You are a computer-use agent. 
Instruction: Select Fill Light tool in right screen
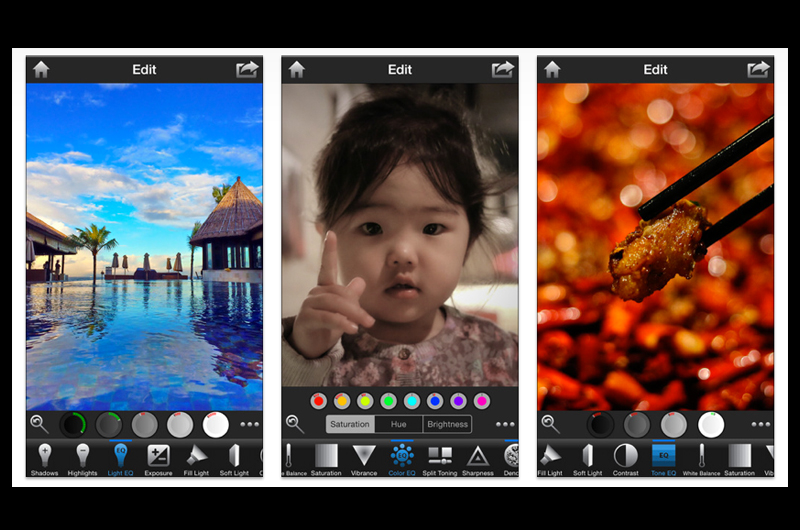pos(550,460)
